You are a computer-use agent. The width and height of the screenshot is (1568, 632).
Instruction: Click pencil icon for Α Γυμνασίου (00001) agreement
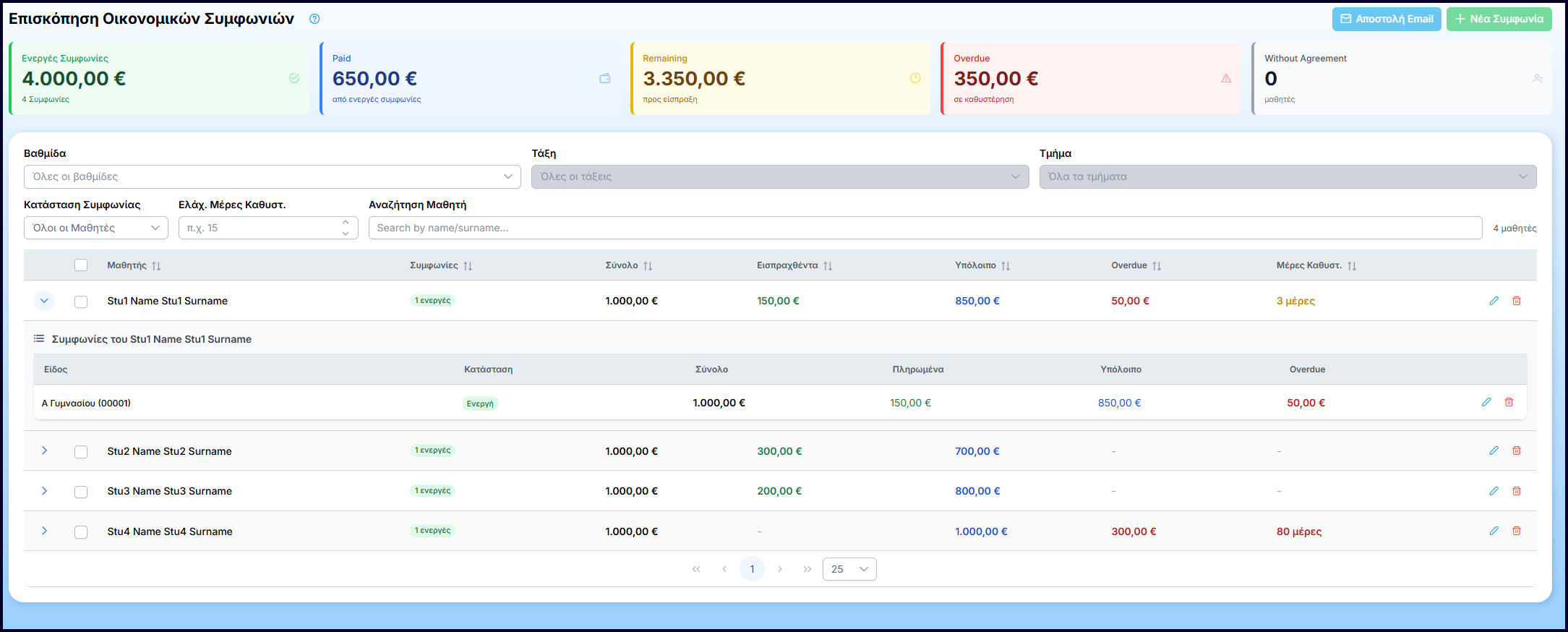1486,402
